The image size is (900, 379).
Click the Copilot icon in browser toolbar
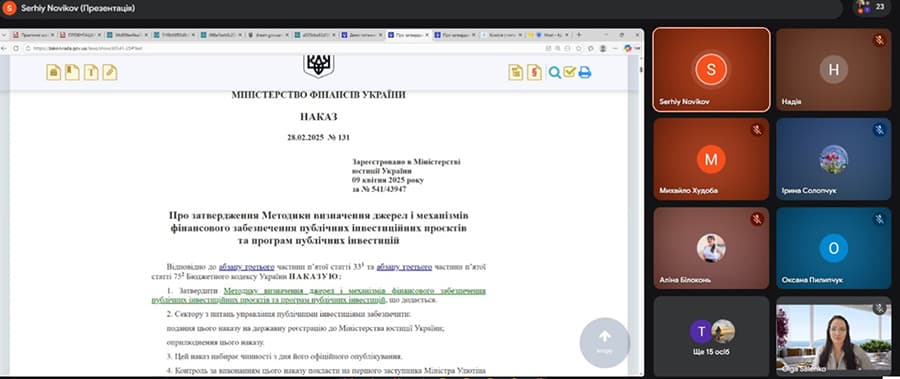[627, 48]
